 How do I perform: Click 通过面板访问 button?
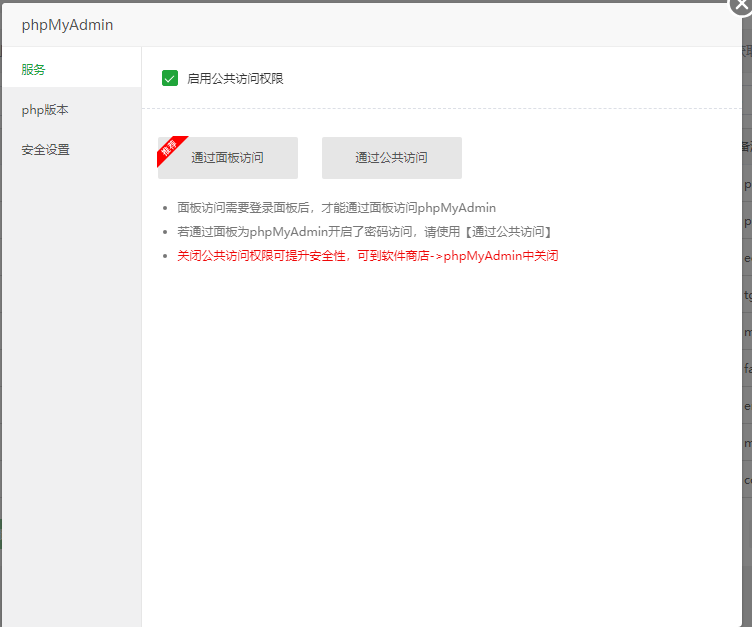(228, 158)
